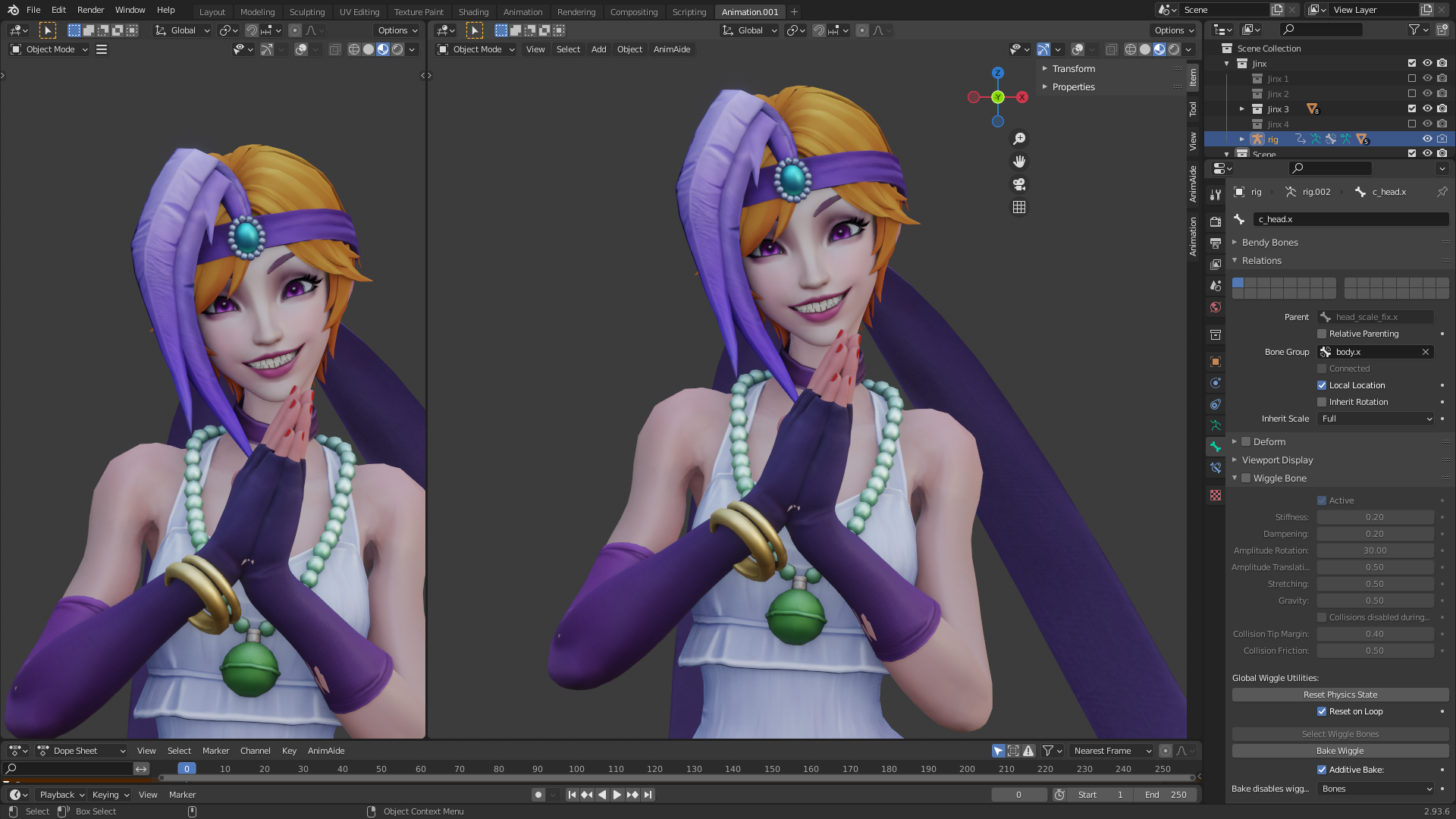Enable the Wiggle Bone checkbox

(x=1246, y=479)
